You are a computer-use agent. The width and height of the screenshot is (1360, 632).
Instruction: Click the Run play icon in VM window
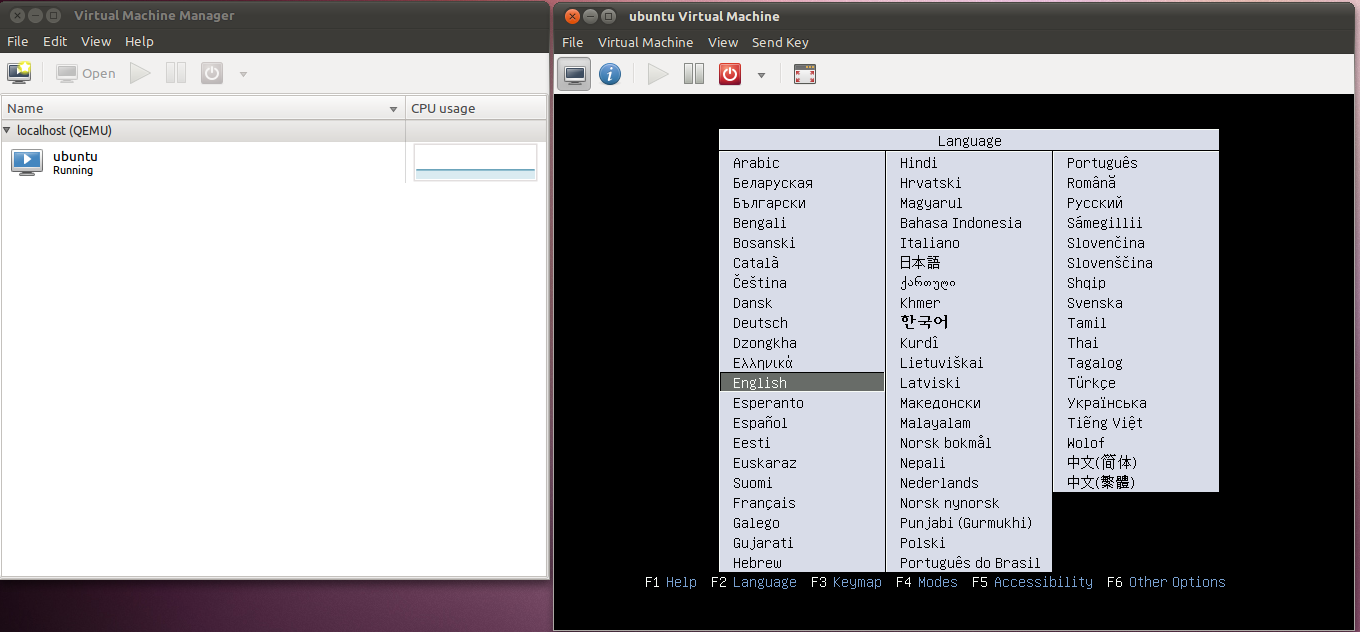tap(658, 74)
